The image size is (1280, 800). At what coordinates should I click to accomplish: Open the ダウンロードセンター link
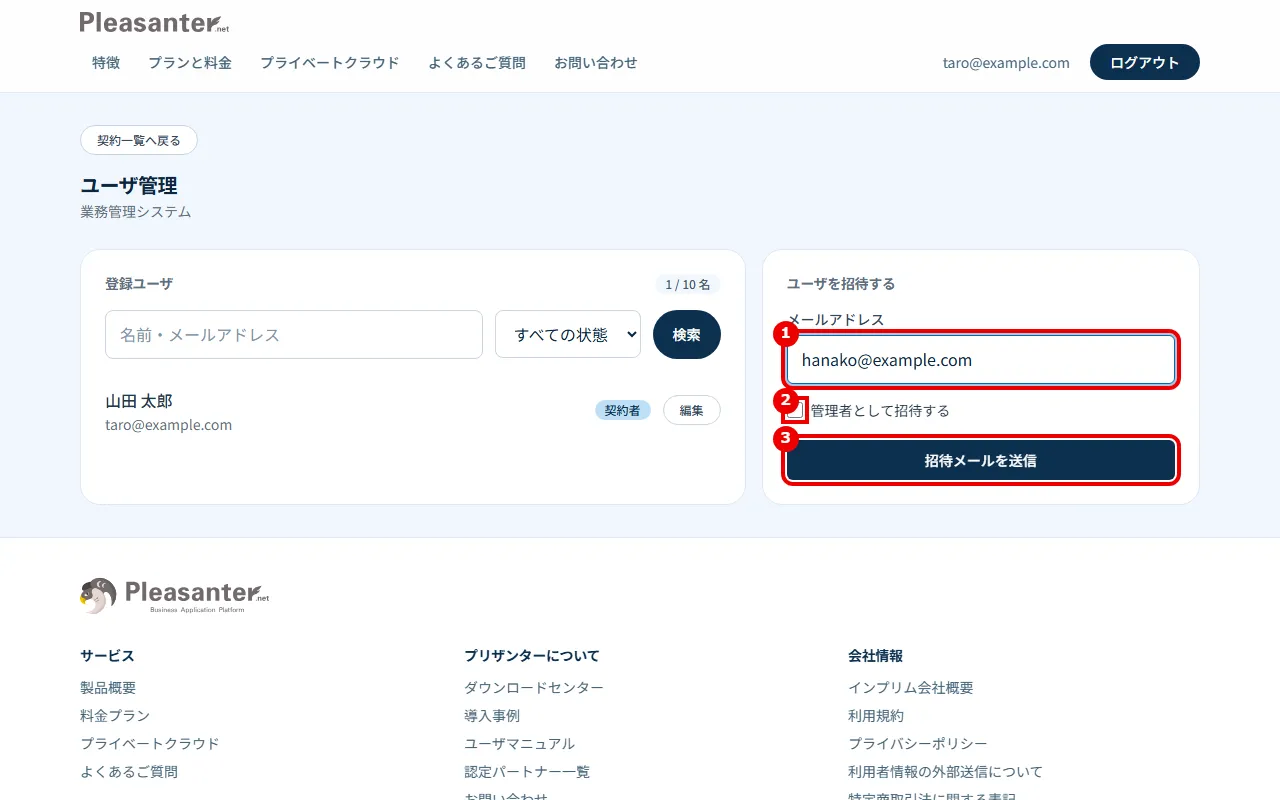534,688
